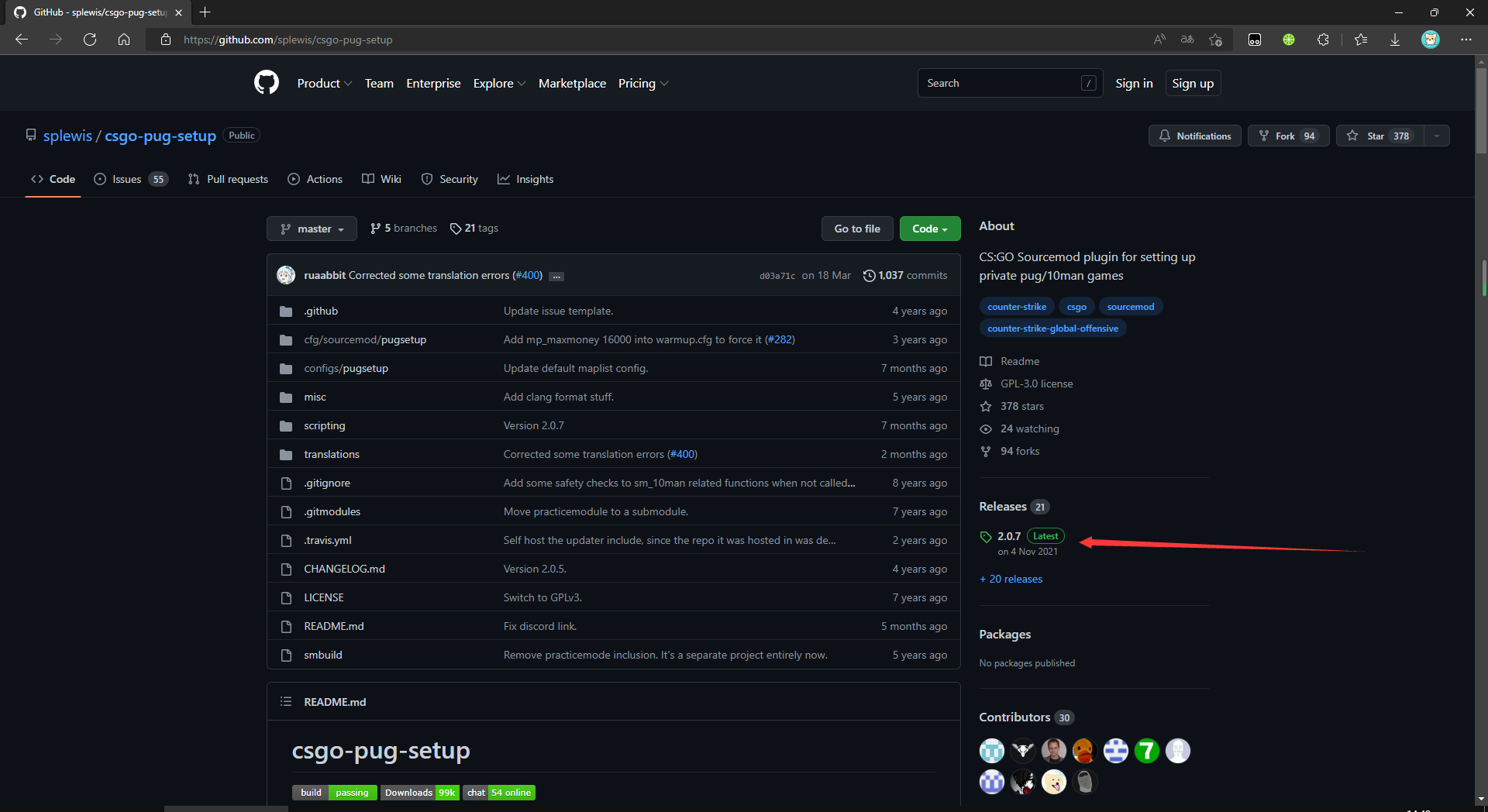Open README table of contents icon

pos(286,701)
